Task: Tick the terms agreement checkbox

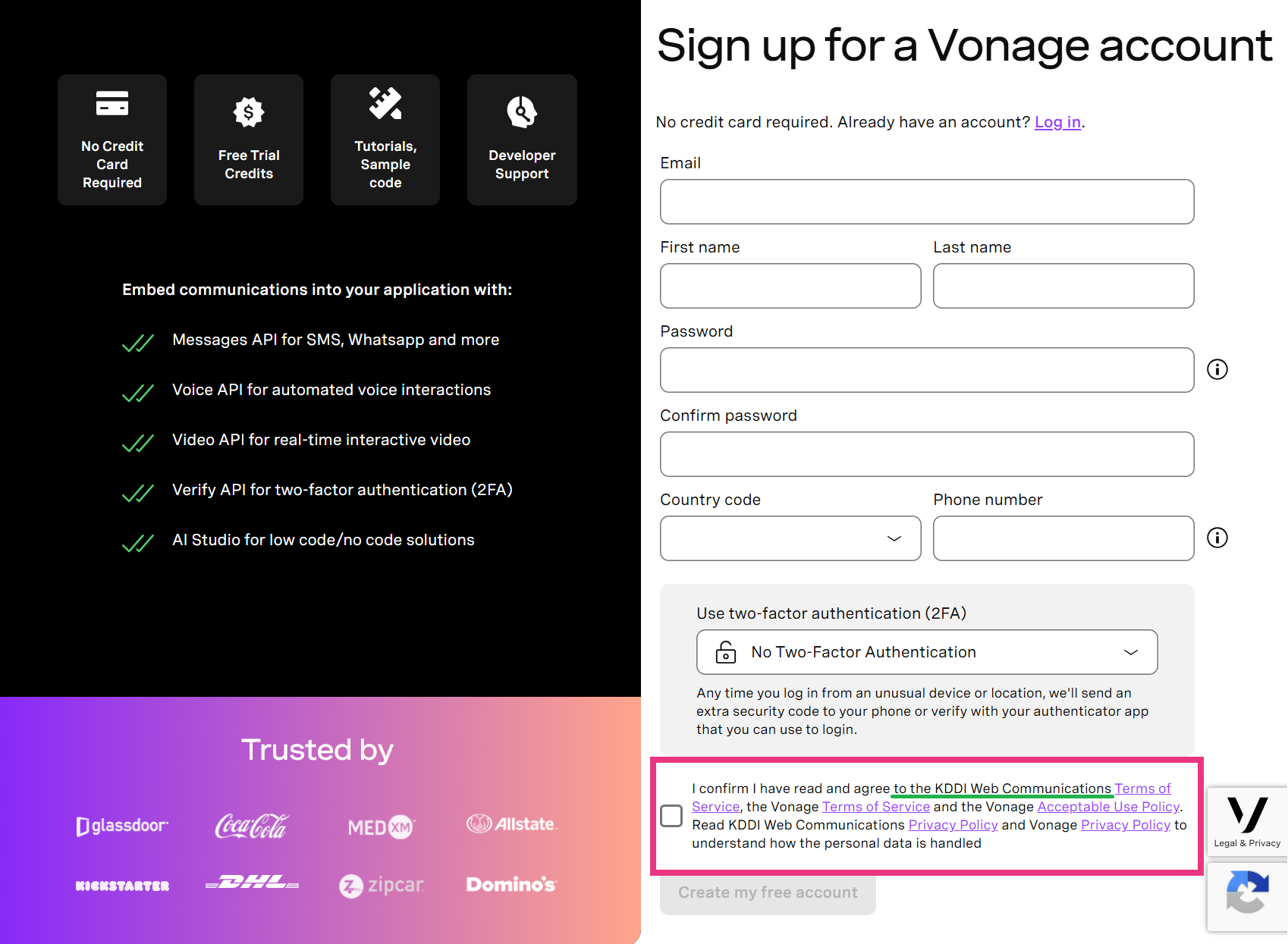Action: 671,816
